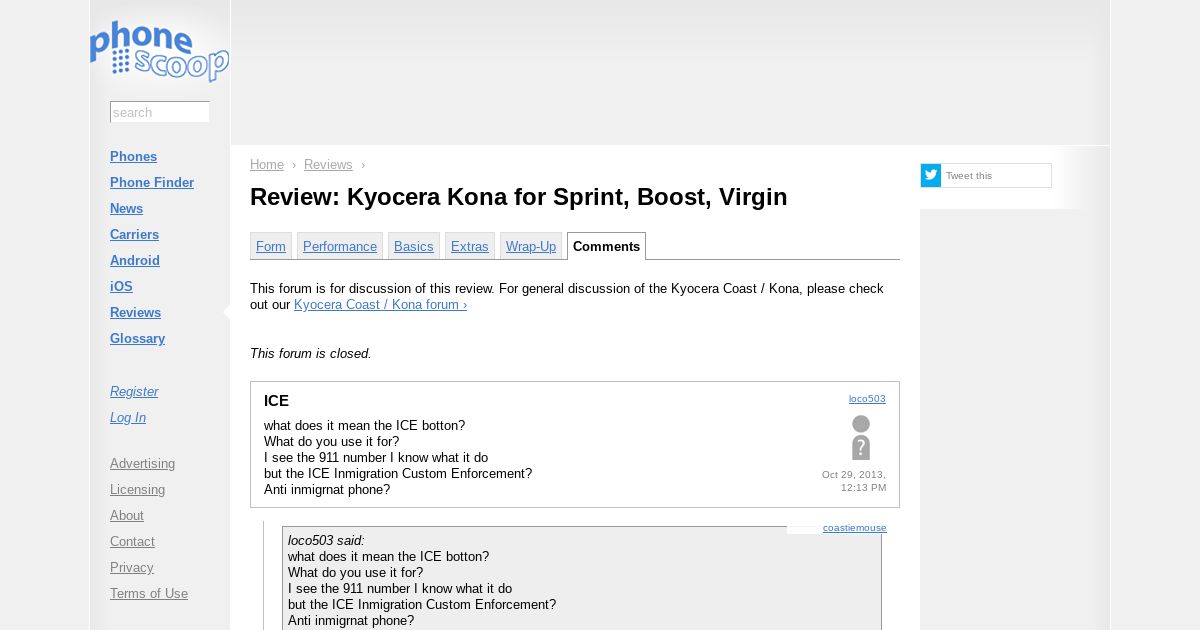Open the Kyocera Coast / Kona forum link
The image size is (1200, 630).
click(380, 304)
